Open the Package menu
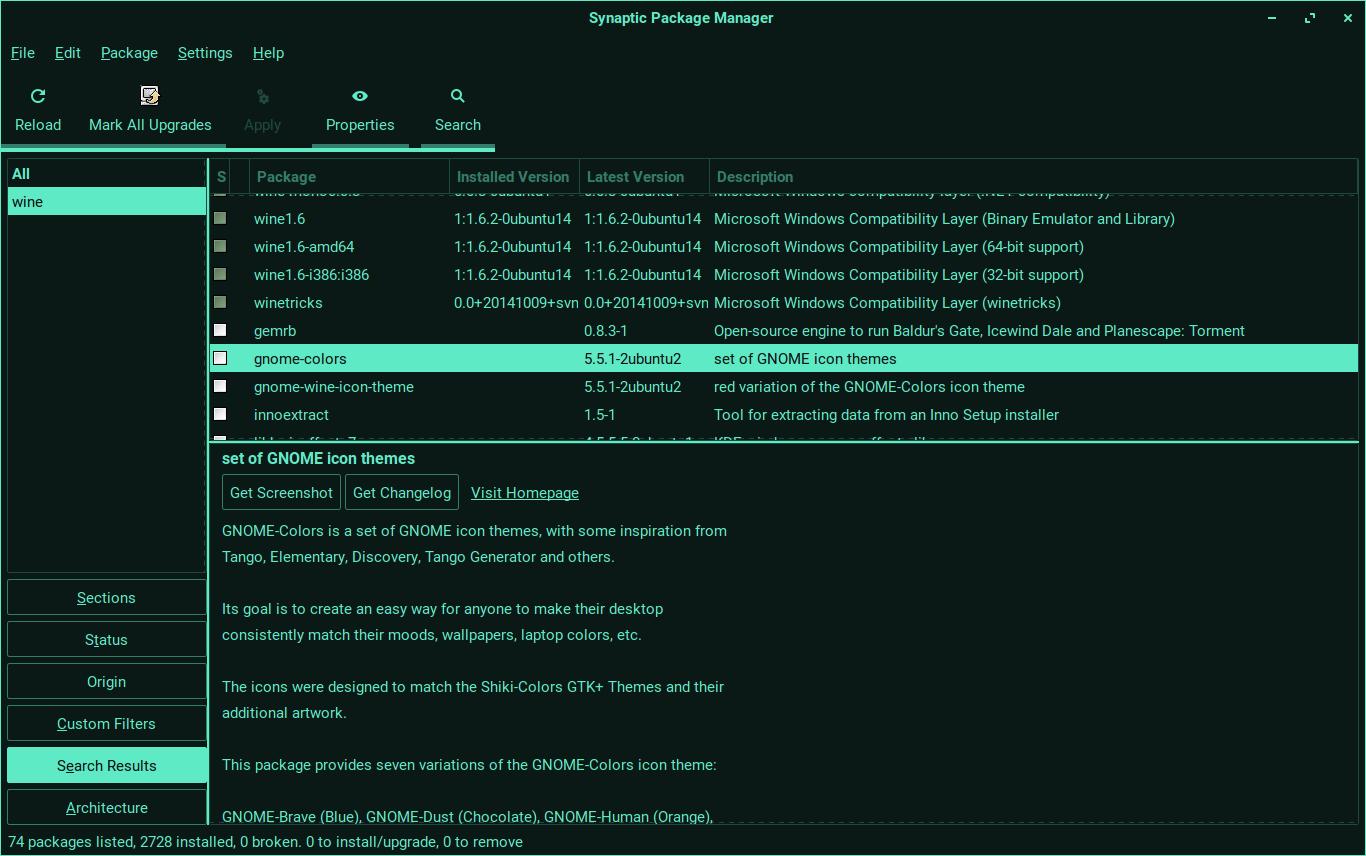 tap(129, 53)
